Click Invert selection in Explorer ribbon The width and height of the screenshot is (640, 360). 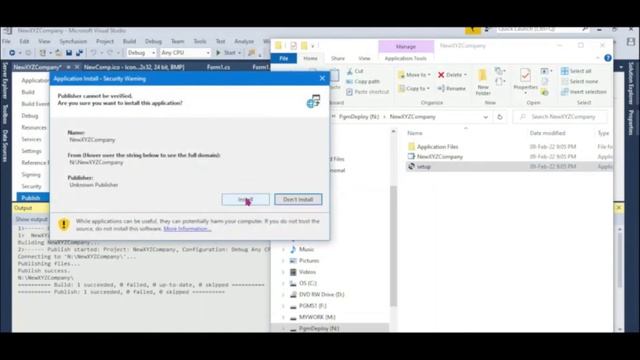click(584, 92)
